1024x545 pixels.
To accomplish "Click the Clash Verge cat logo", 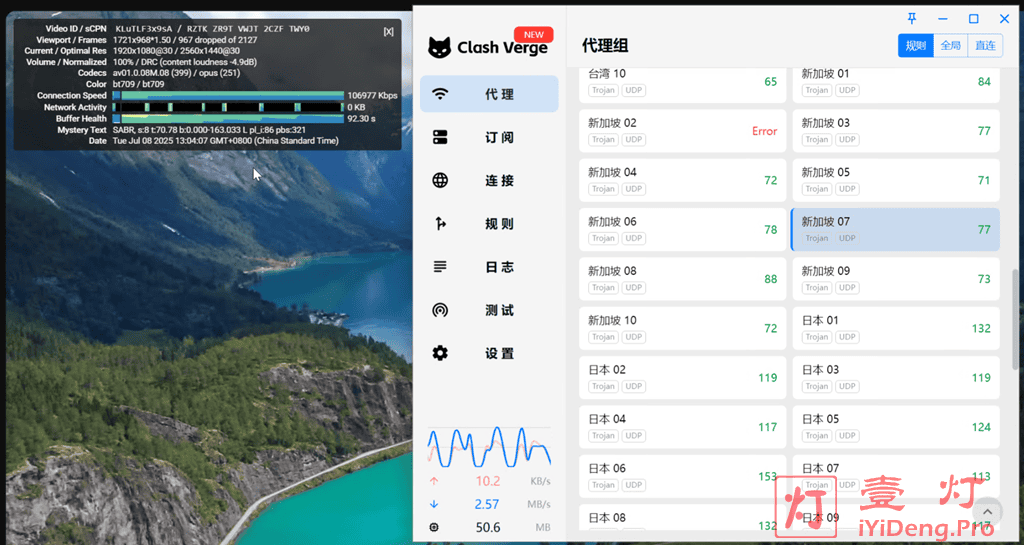I will coord(439,47).
